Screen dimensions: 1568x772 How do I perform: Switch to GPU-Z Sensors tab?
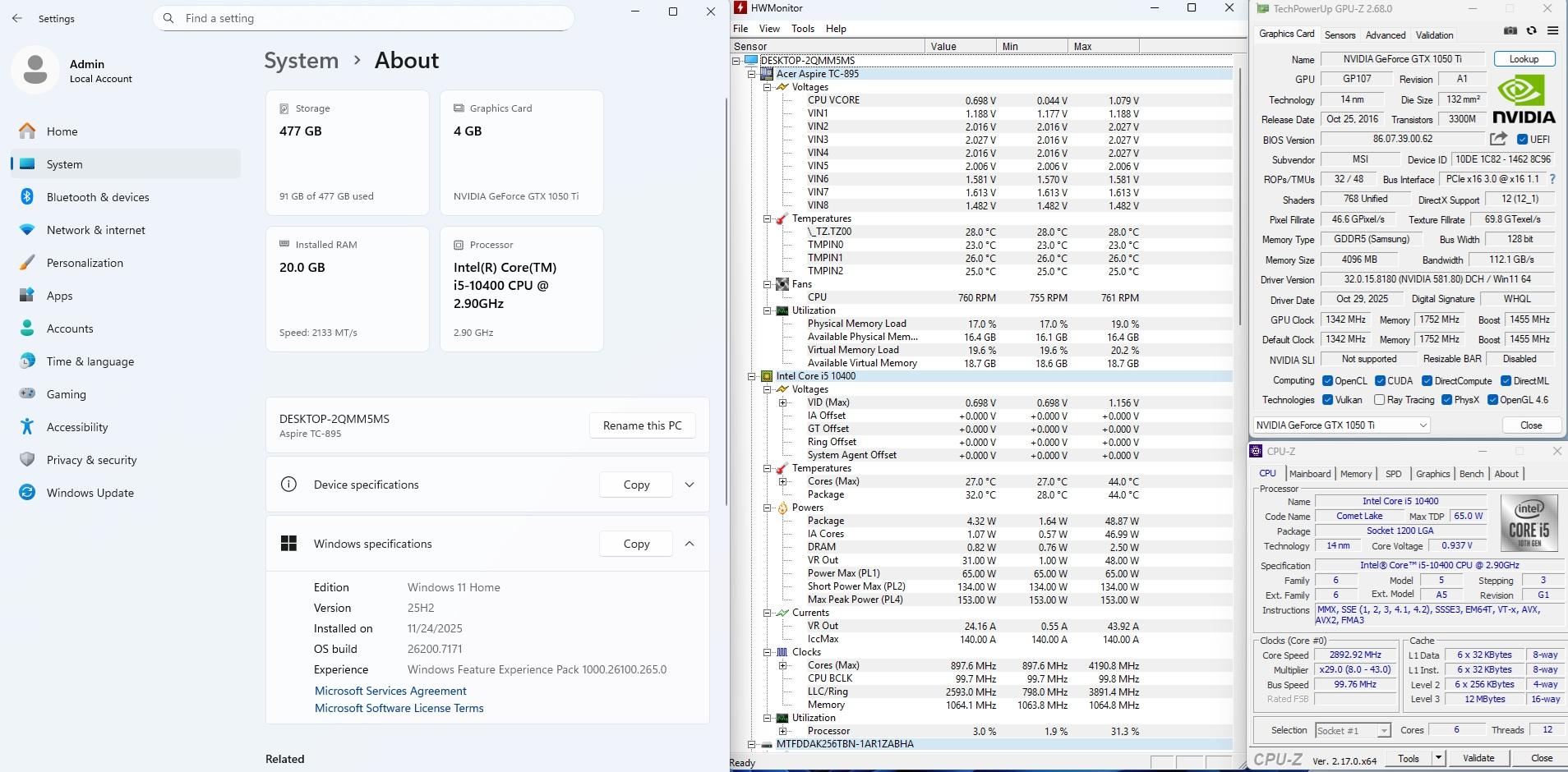[1340, 34]
